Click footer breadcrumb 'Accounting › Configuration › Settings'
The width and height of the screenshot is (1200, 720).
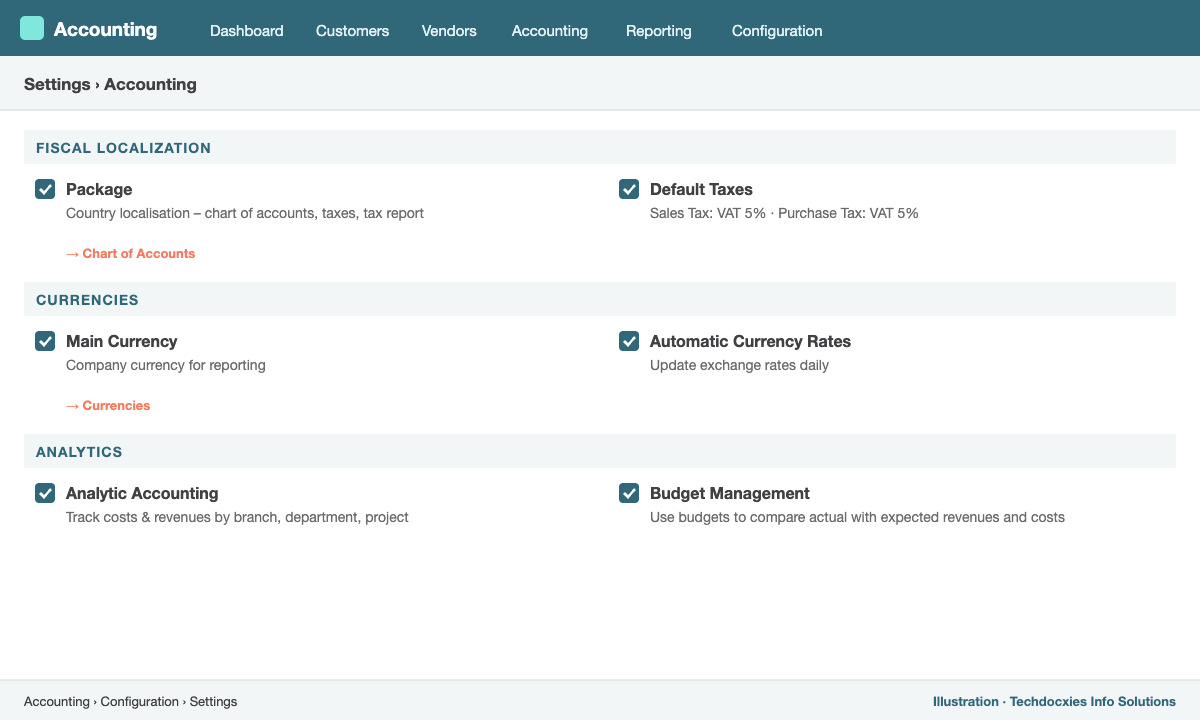[131, 701]
